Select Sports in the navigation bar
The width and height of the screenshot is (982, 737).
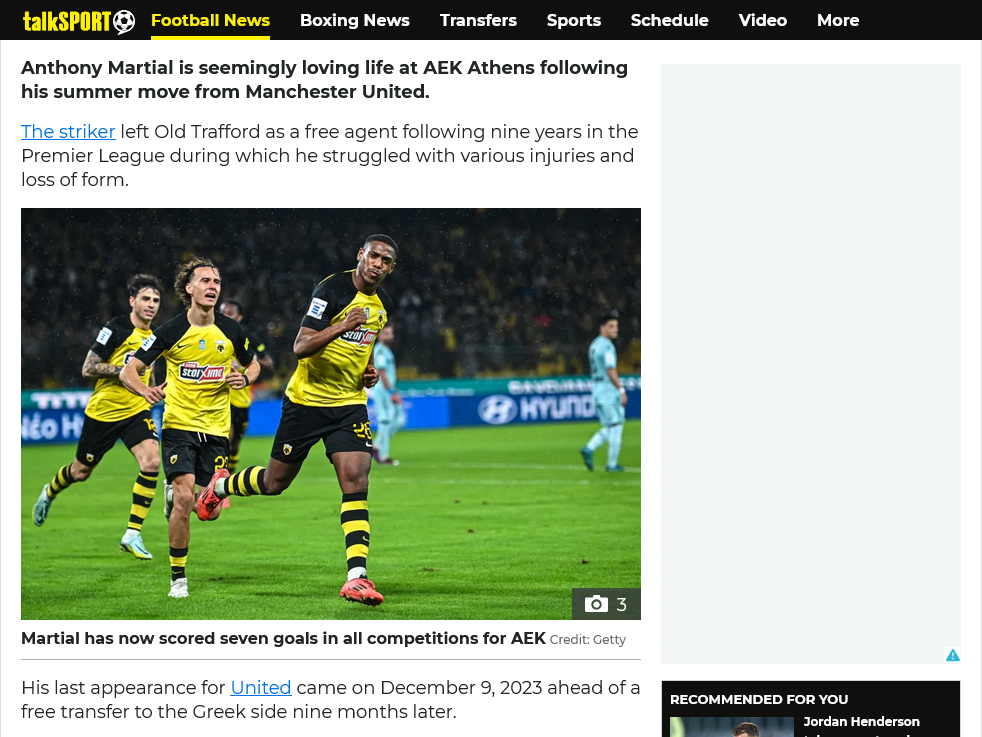pos(574,20)
